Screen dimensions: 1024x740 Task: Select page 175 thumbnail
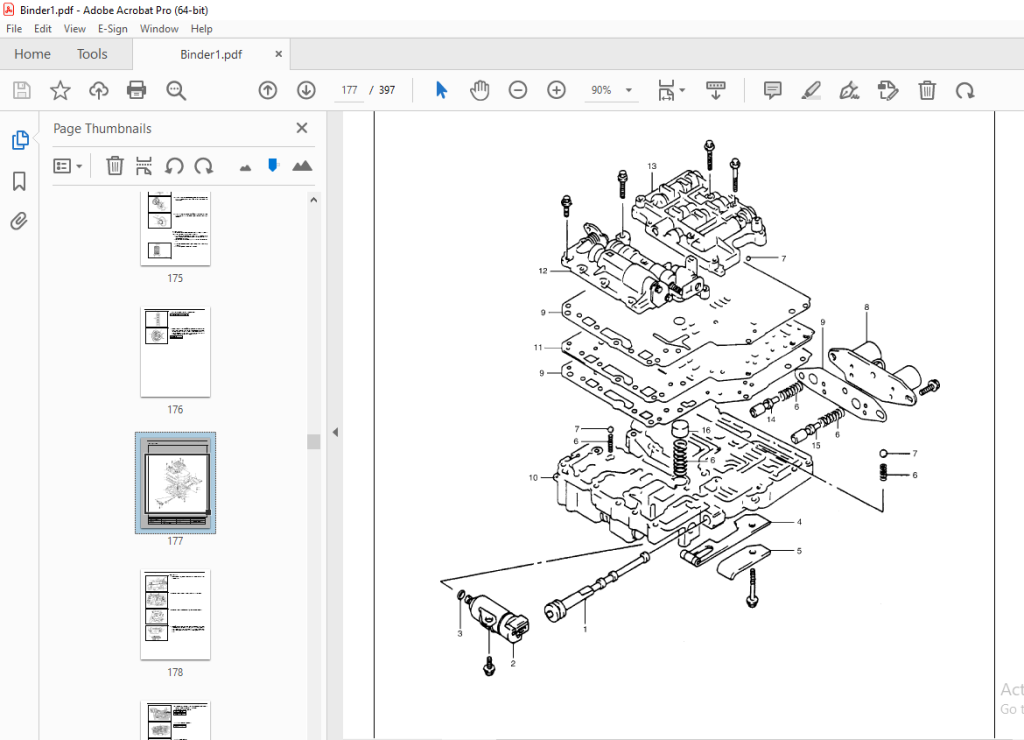175,229
